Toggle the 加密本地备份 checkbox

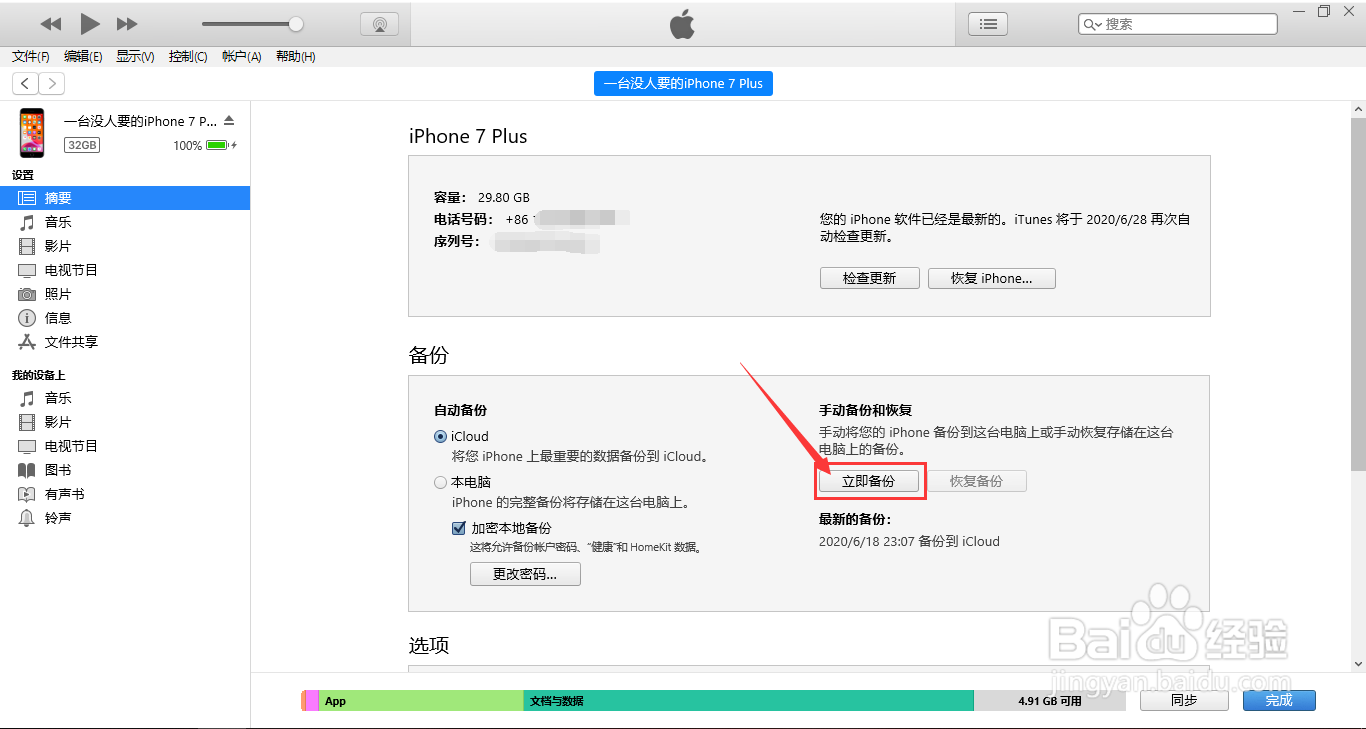459,528
